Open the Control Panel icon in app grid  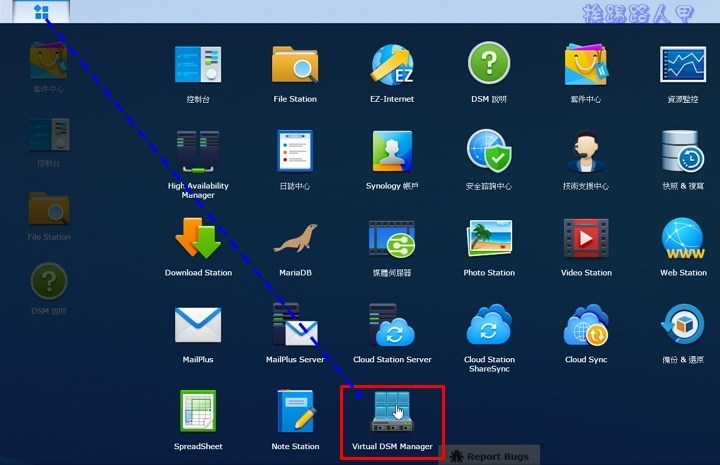click(198, 64)
